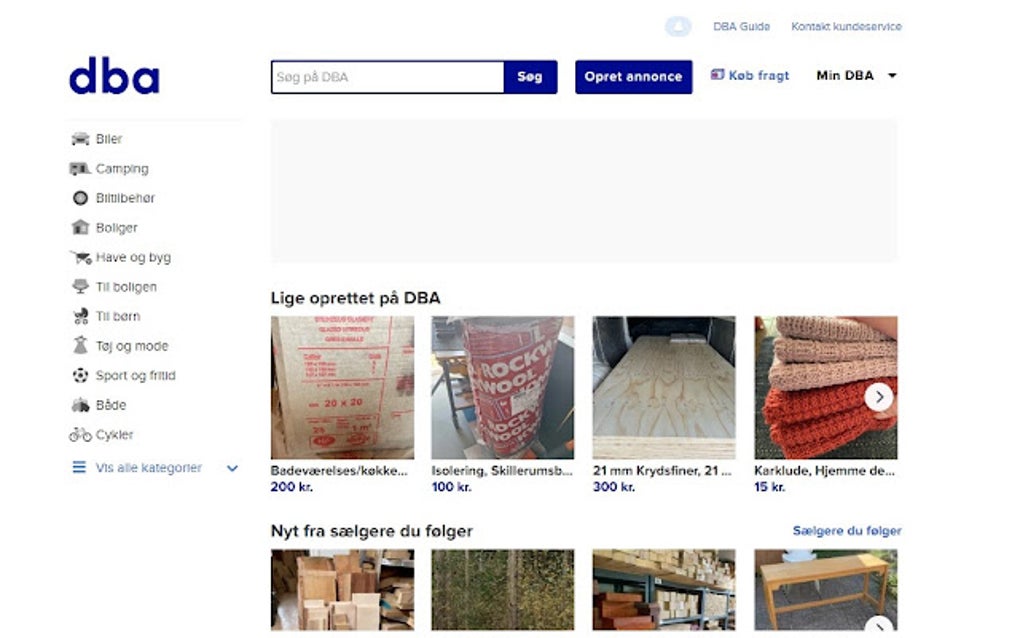This screenshot has height=638, width=1020.
Task: Open the Biler category car icon
Action: click(x=80, y=139)
